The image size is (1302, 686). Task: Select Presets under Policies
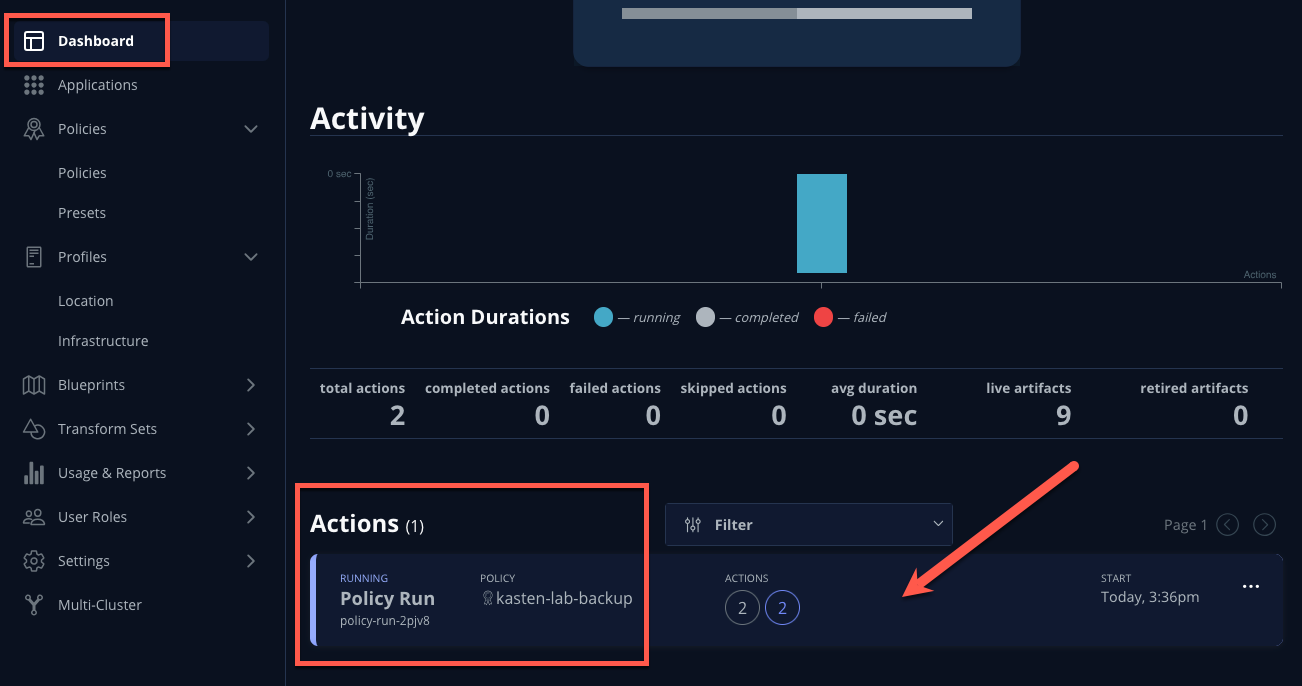click(x=82, y=213)
